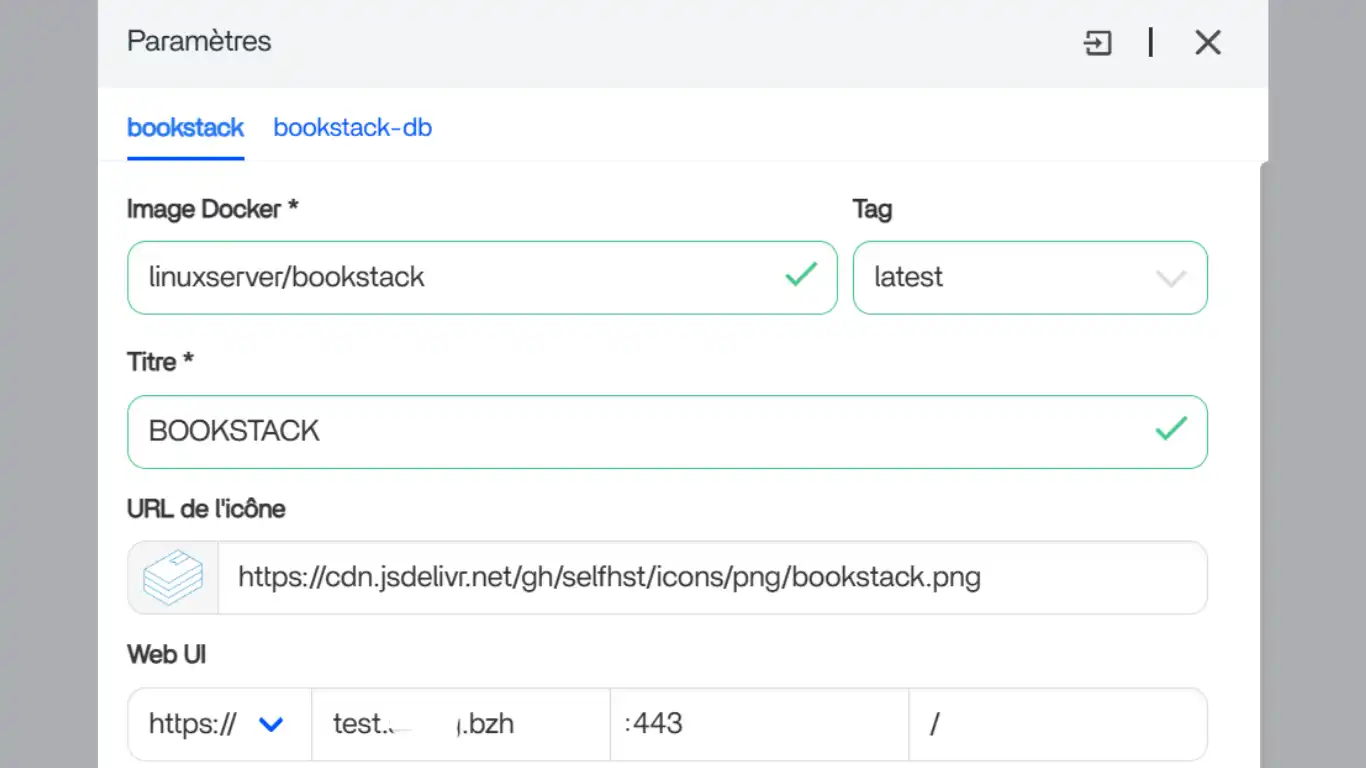Viewport: 1366px width, 768px height.
Task: Click the green checkmark on Image Docker field
Action: [802, 276]
